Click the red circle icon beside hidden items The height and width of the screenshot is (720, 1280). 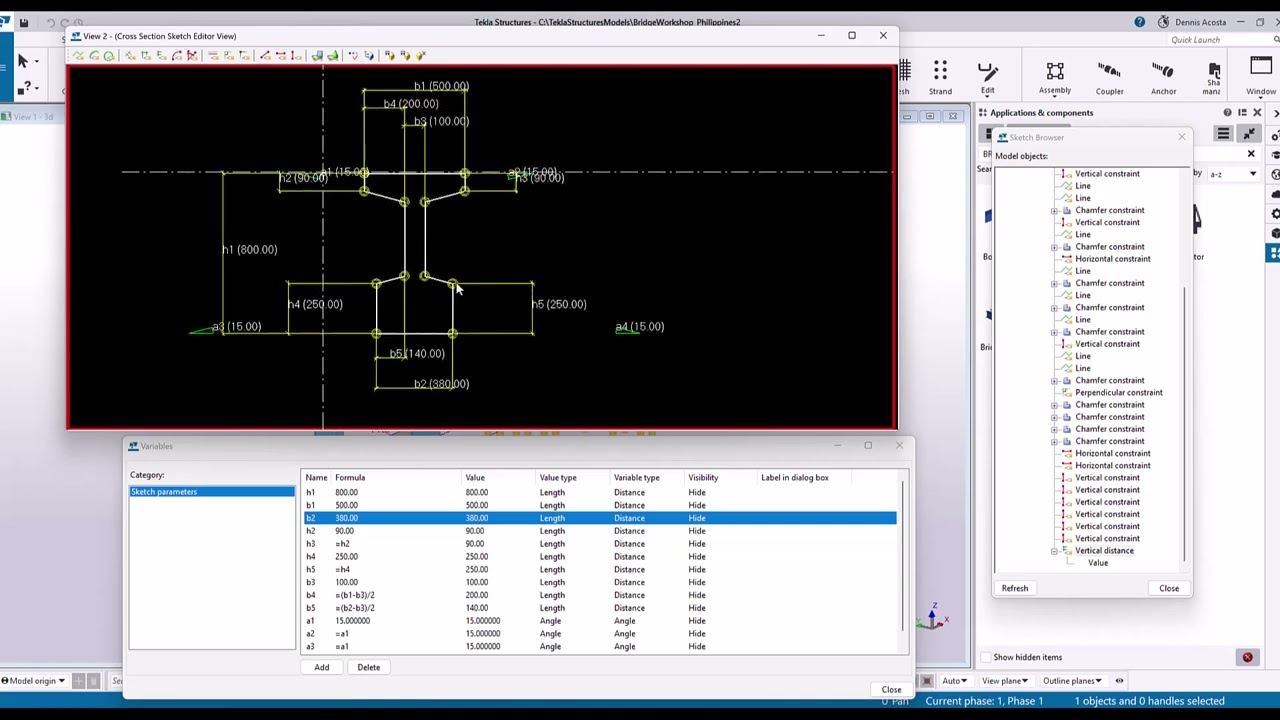pos(1247,657)
